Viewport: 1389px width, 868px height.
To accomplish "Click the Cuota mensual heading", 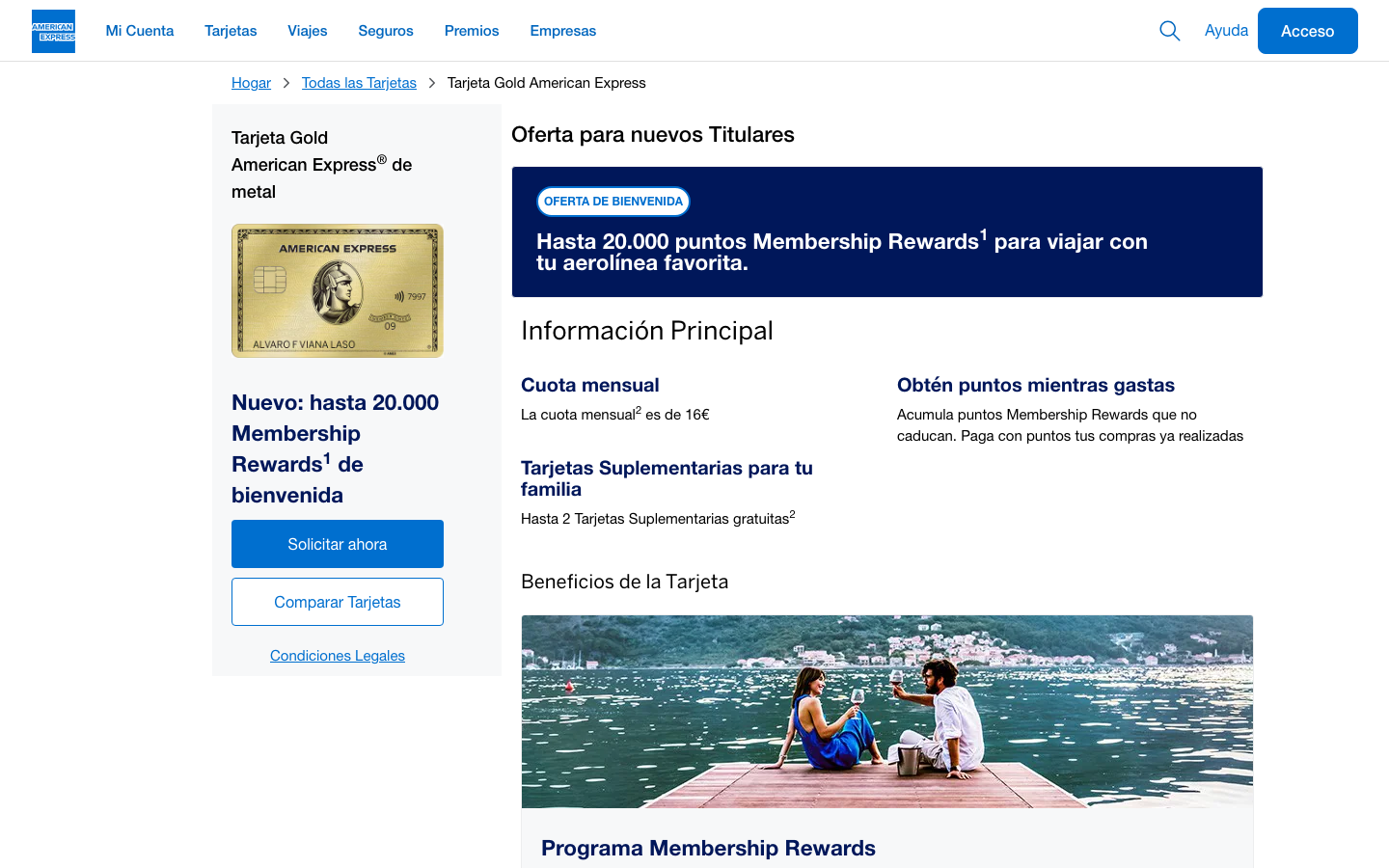I will pyautogui.click(x=590, y=385).
